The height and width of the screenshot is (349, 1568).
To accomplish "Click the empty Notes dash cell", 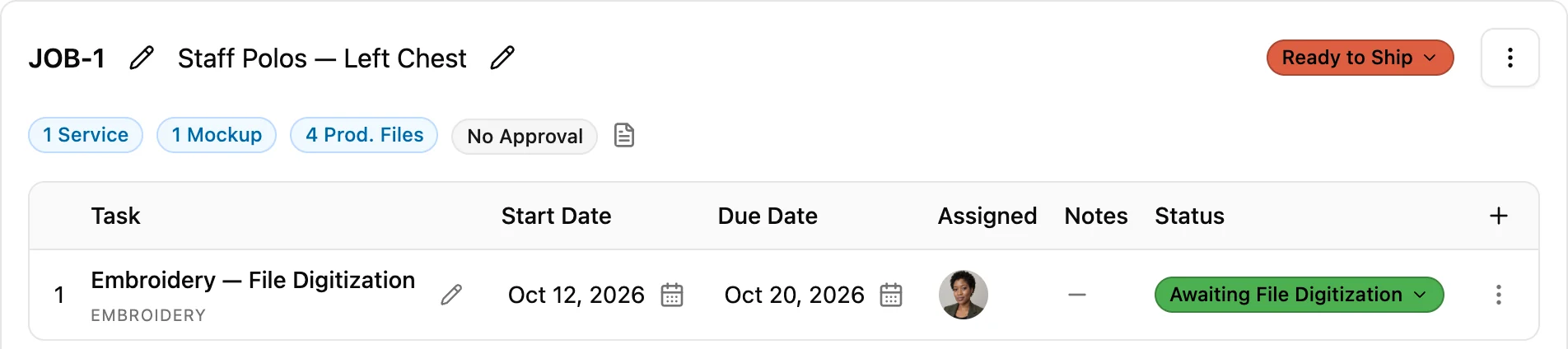I will [x=1076, y=295].
